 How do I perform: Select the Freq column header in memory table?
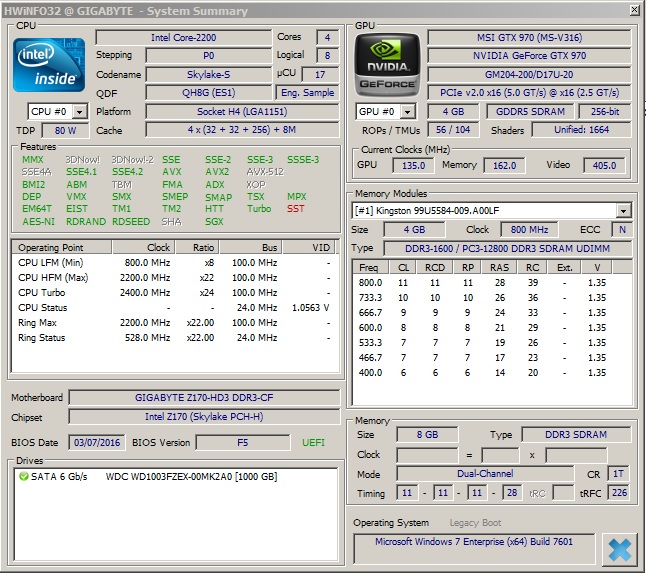click(x=371, y=267)
